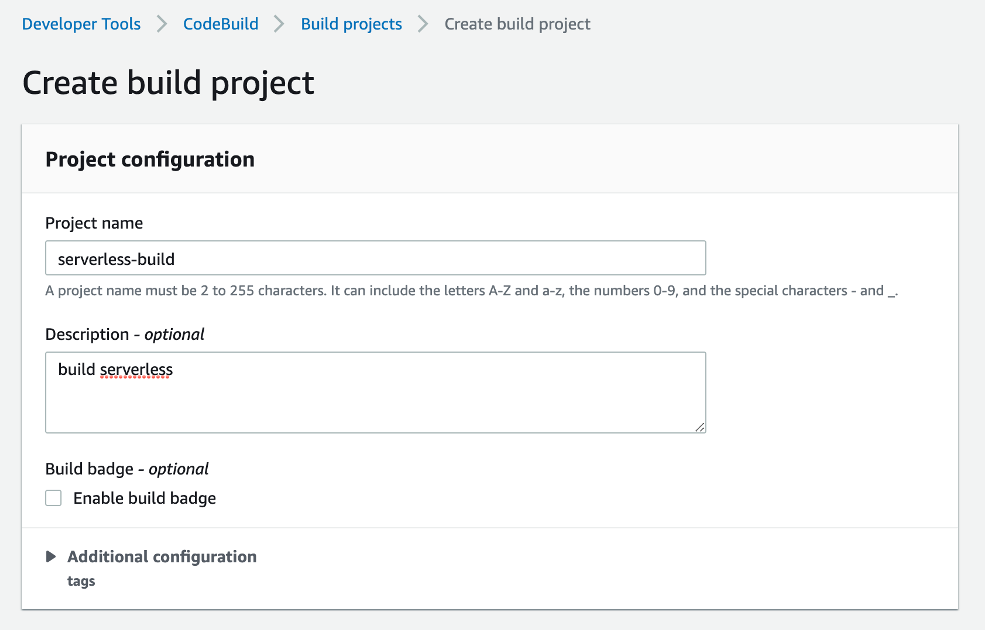The image size is (986, 630).
Task: Click the 'Project configuration' panel header
Action: (150, 159)
